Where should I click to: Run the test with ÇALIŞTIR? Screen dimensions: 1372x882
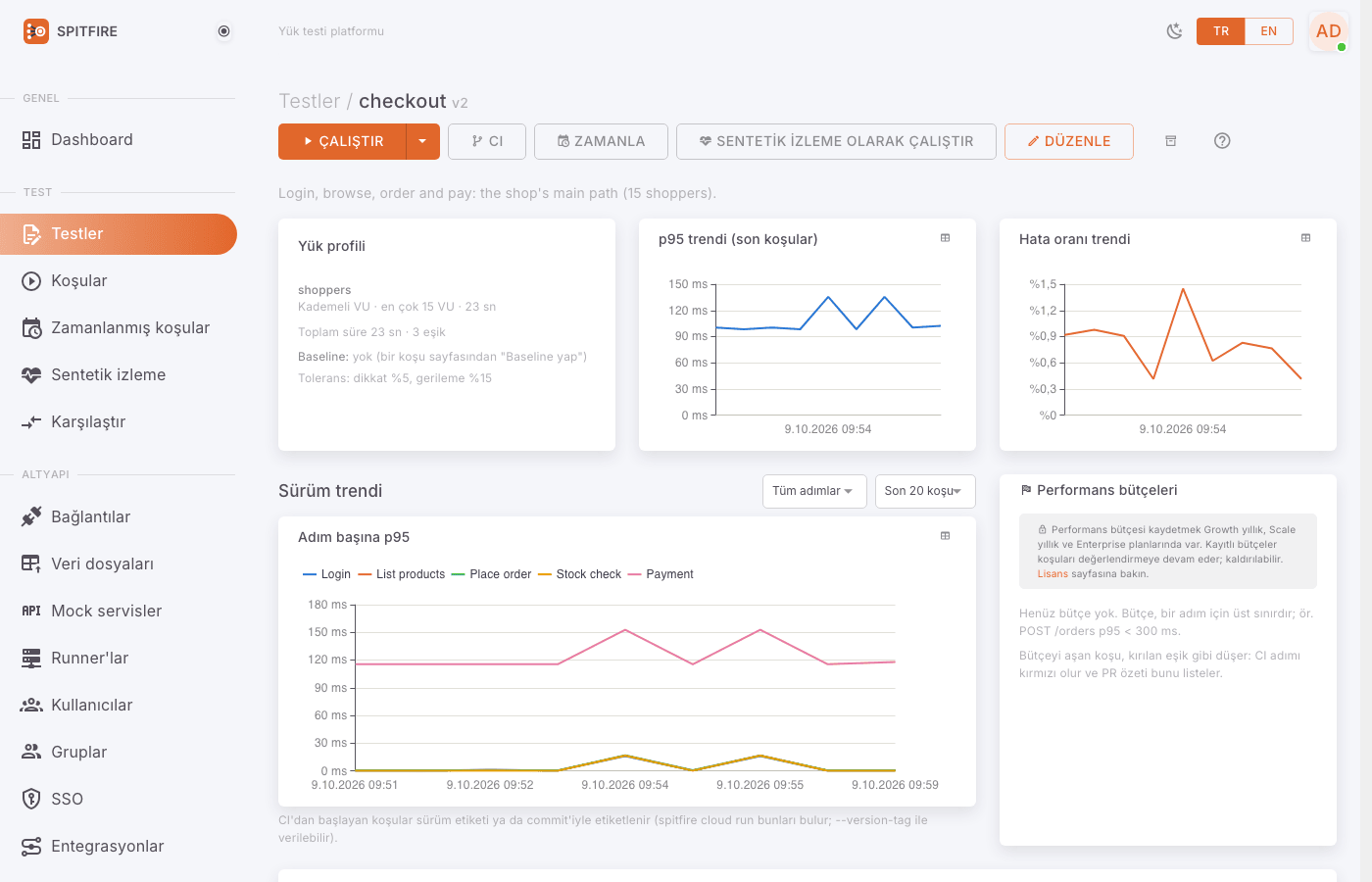click(342, 141)
